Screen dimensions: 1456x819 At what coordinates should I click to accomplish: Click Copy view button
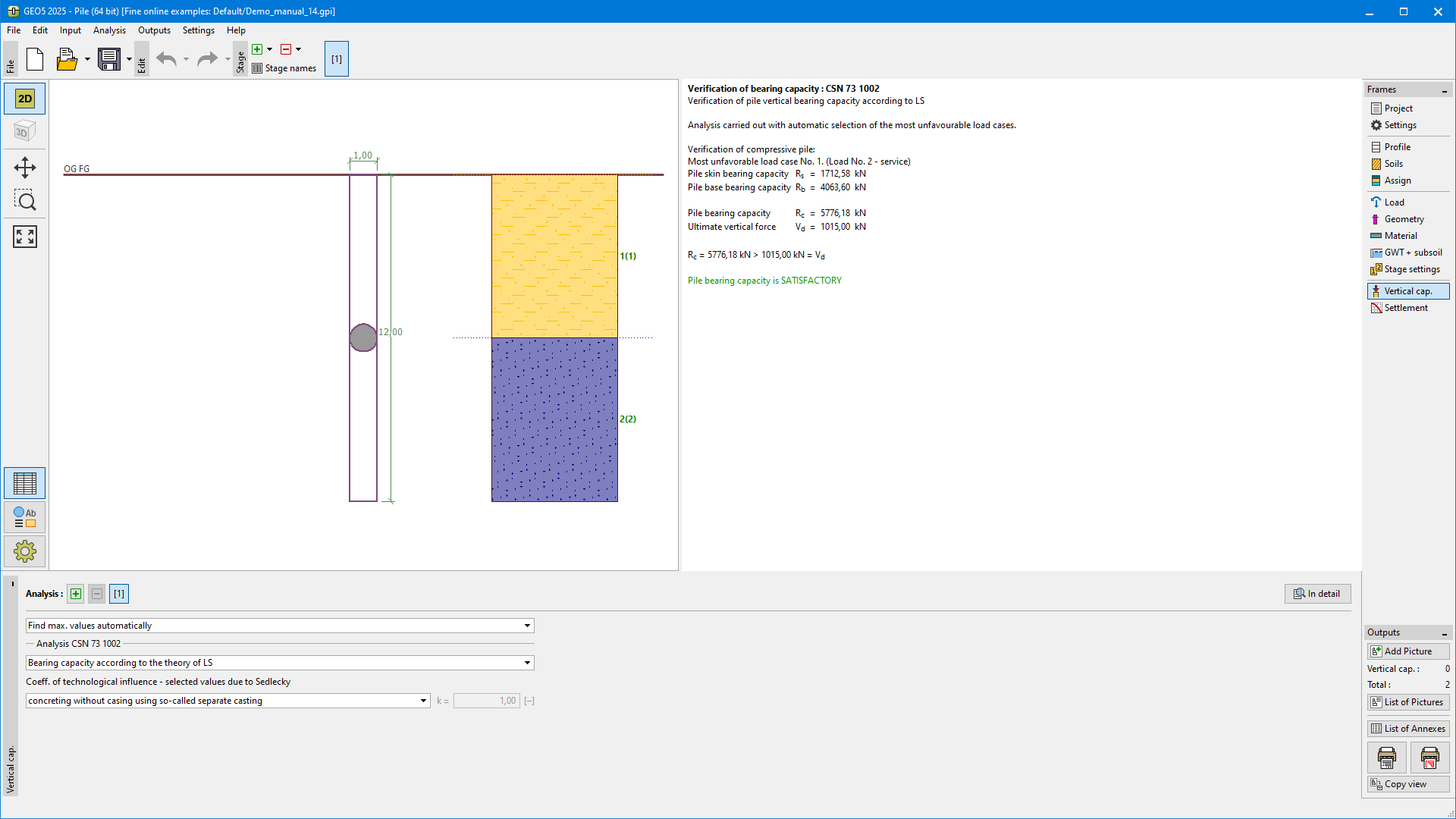1408,784
